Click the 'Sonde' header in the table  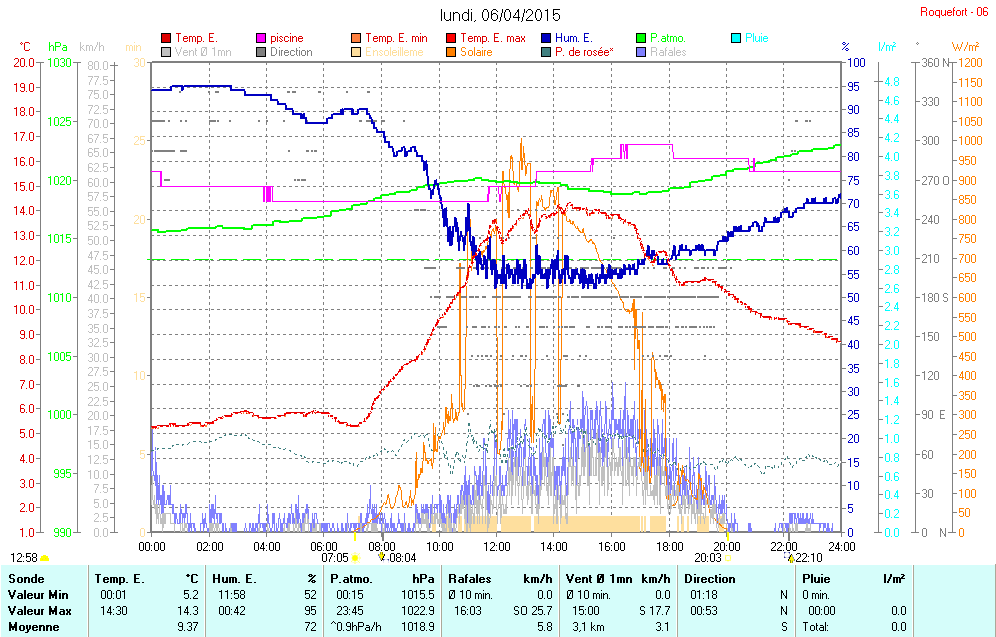[26, 579]
